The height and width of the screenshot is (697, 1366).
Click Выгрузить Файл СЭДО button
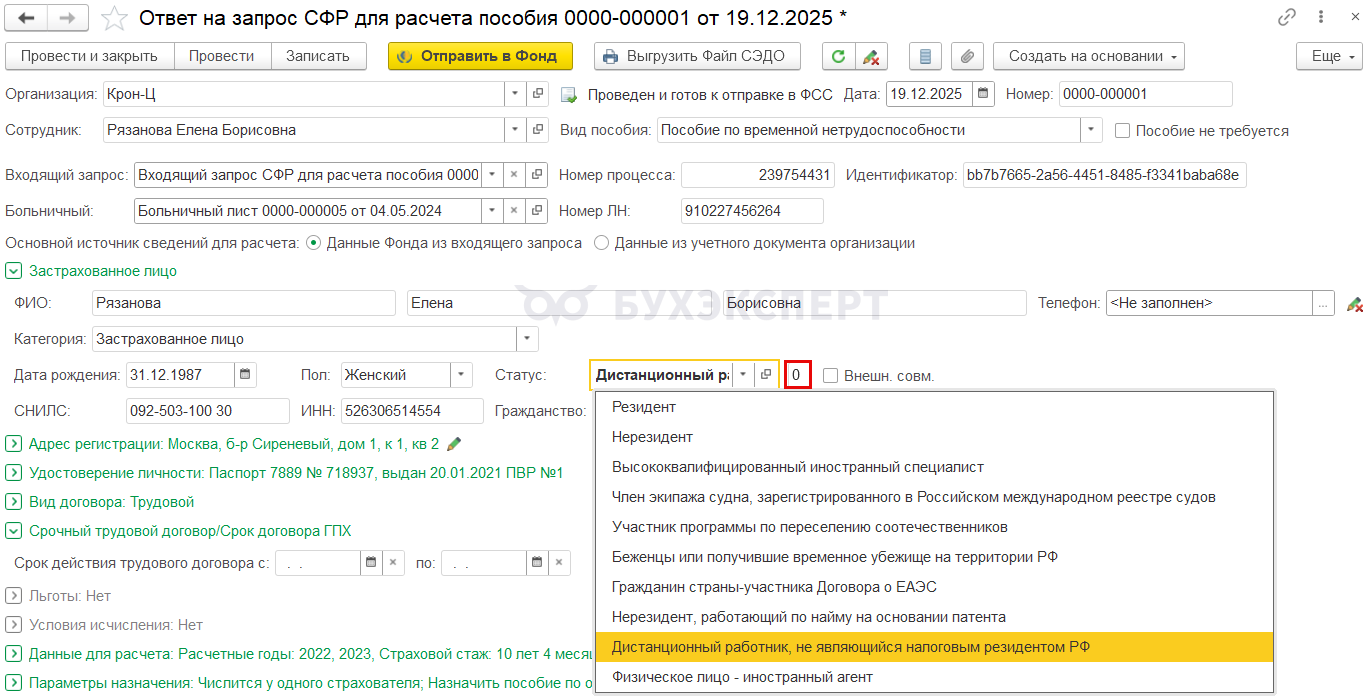(x=697, y=56)
